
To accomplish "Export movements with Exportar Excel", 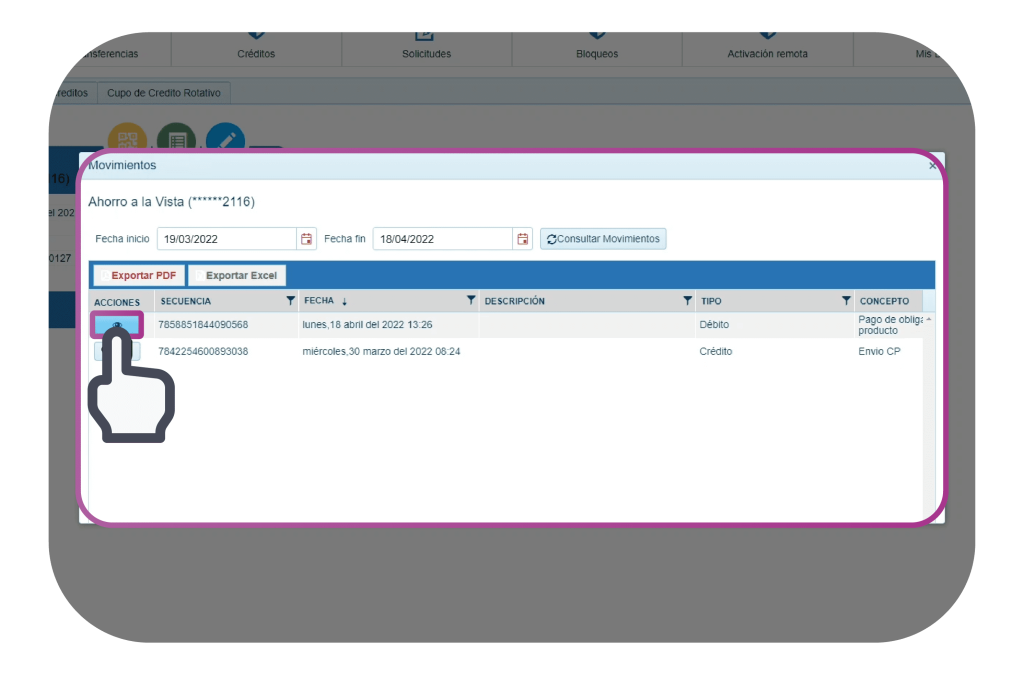I will (238, 275).
